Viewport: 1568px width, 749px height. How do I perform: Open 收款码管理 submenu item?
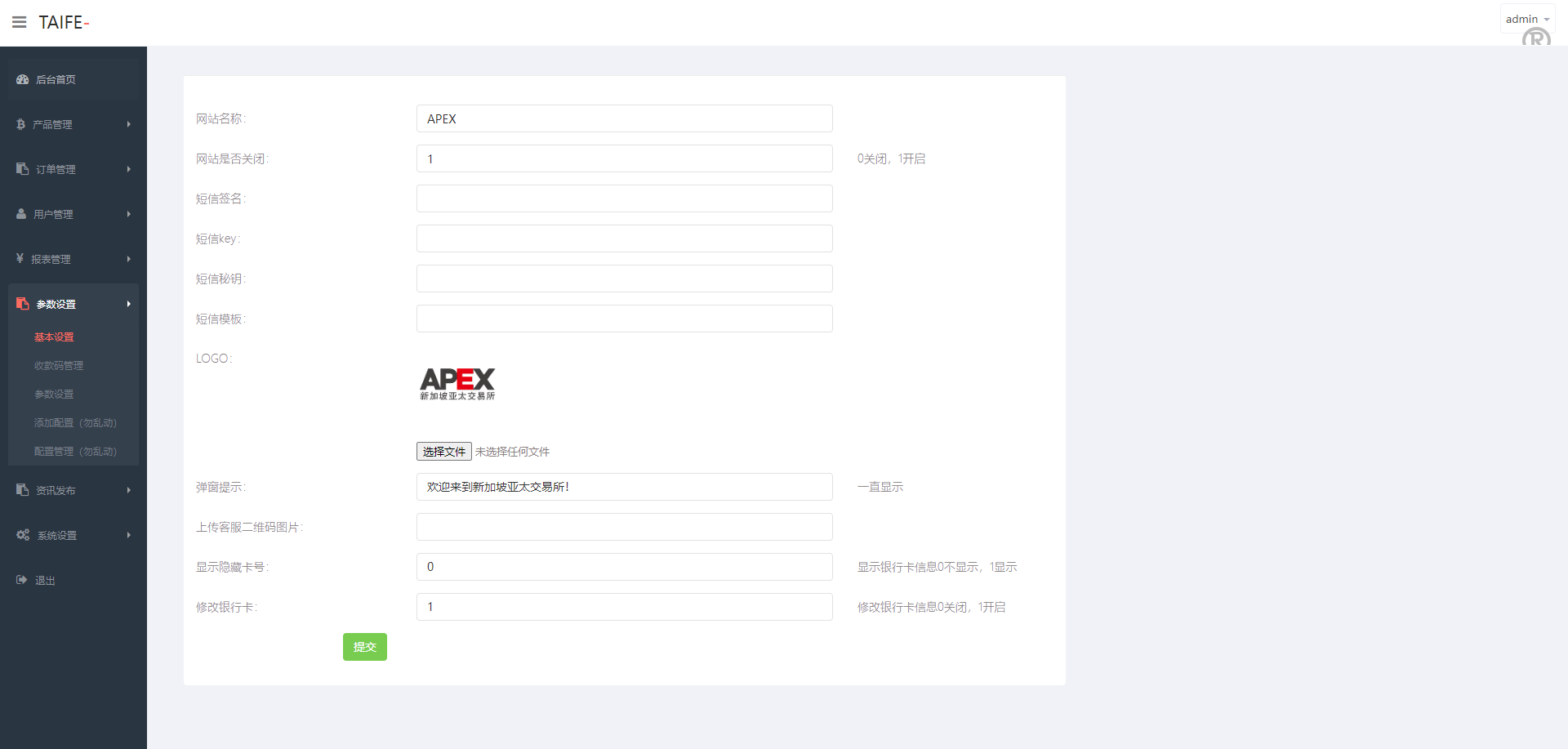click(x=59, y=365)
